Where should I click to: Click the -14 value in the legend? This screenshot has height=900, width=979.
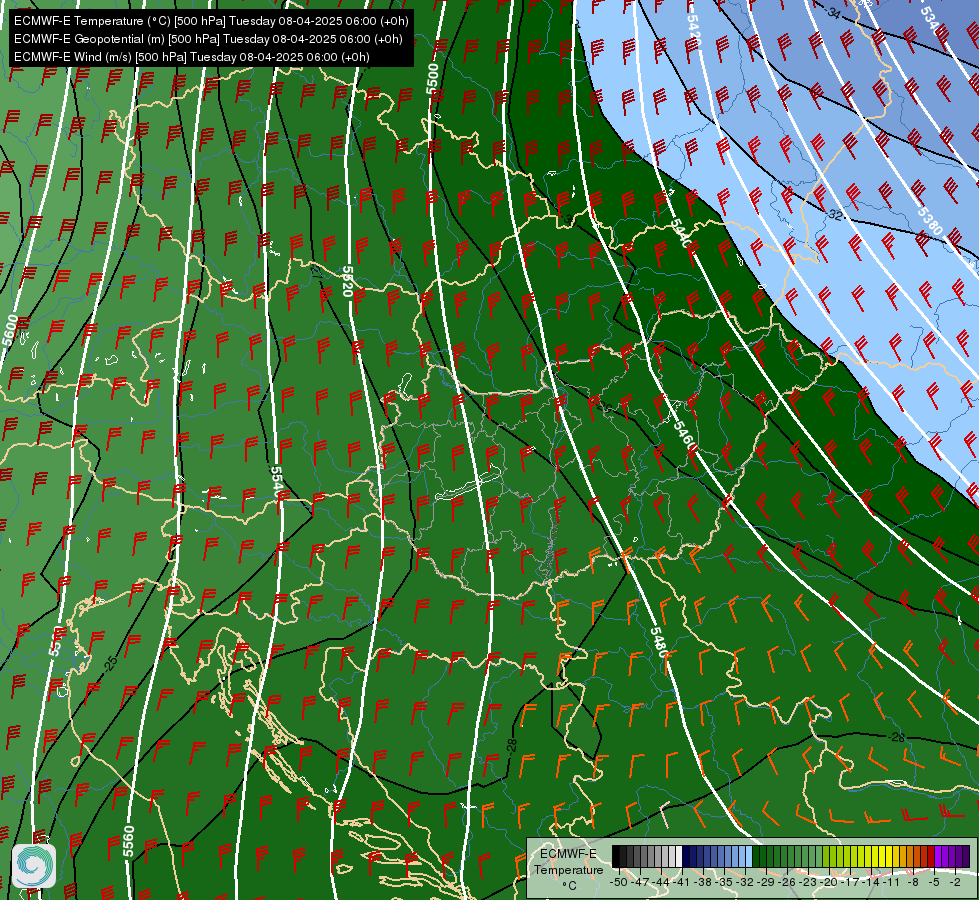pos(871,882)
